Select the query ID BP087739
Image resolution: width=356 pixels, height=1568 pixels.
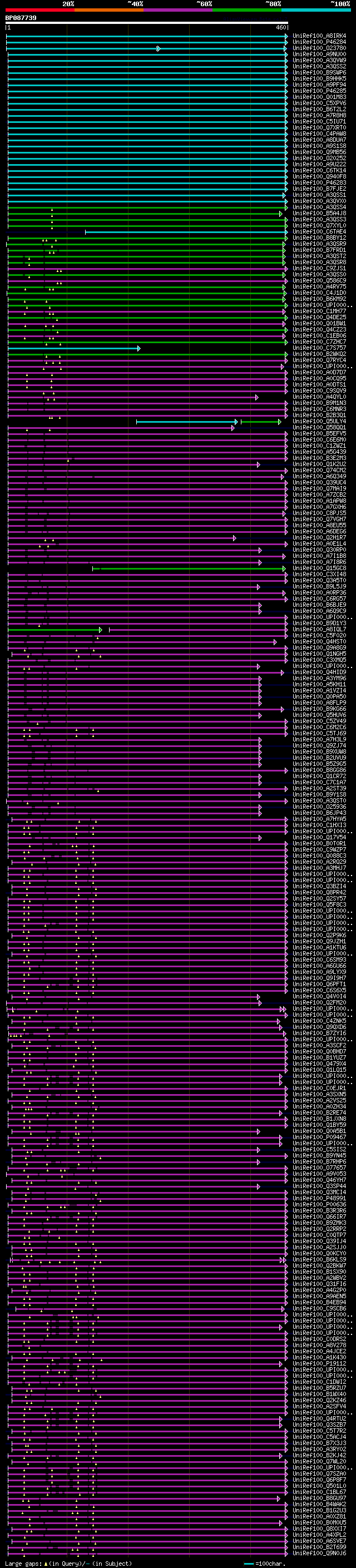tap(21, 18)
